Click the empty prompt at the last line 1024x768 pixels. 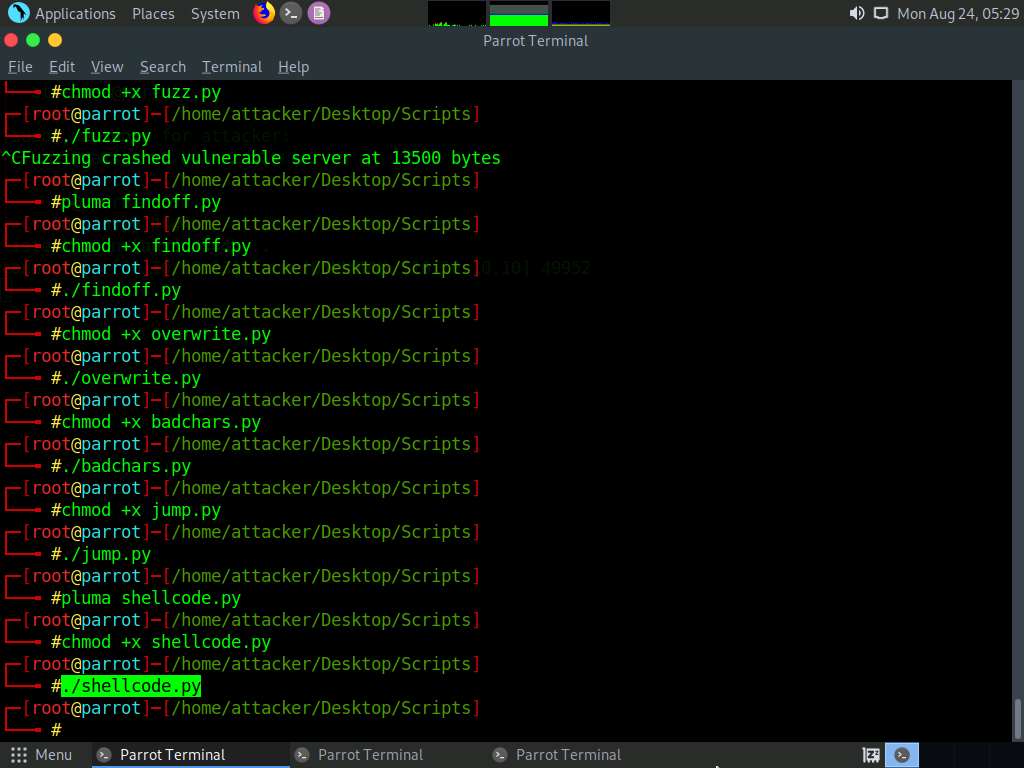point(56,729)
